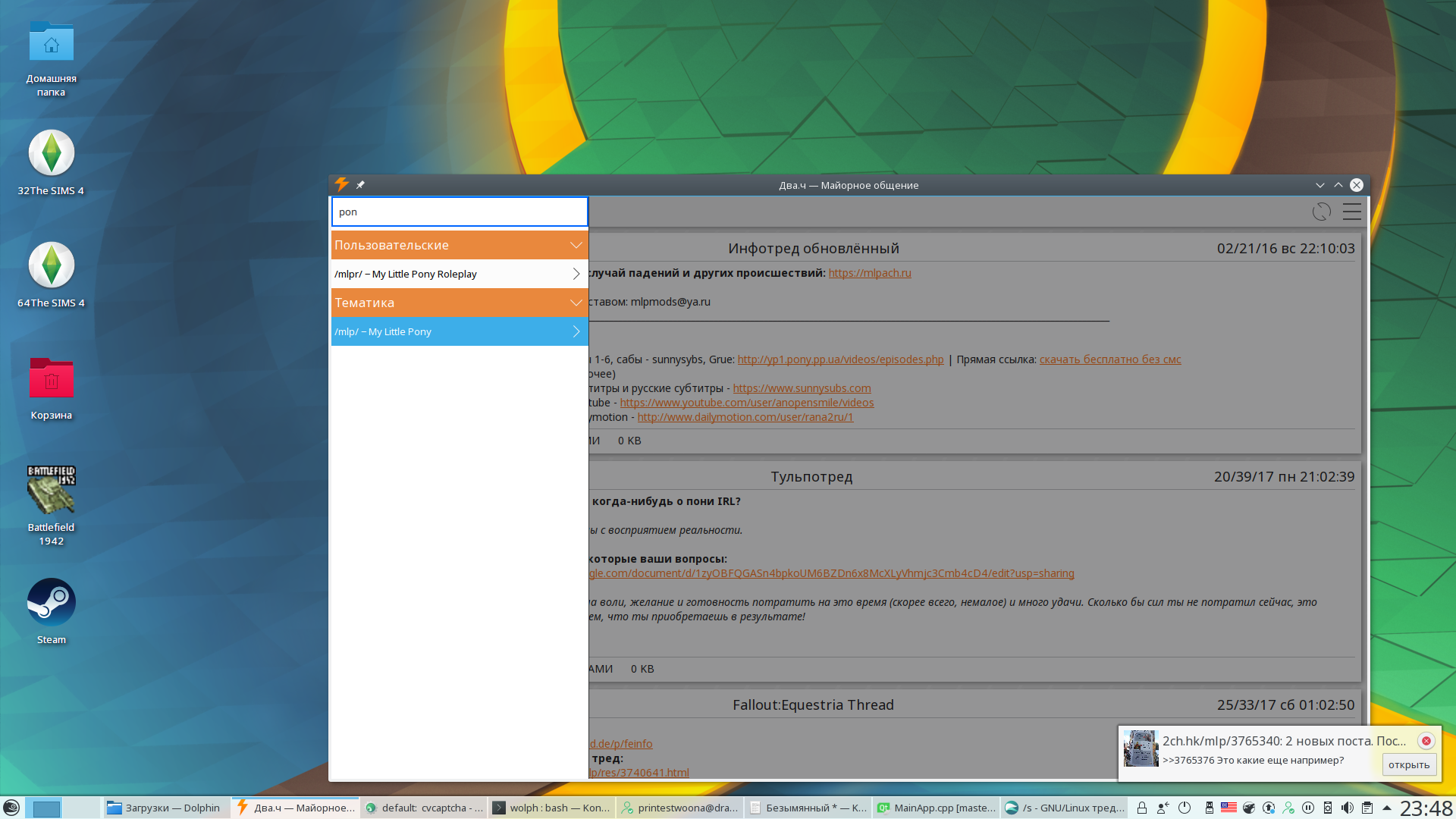1456x819 pixels.
Task: Click the Инфотред обновлённый thread title
Action: pyautogui.click(x=814, y=249)
